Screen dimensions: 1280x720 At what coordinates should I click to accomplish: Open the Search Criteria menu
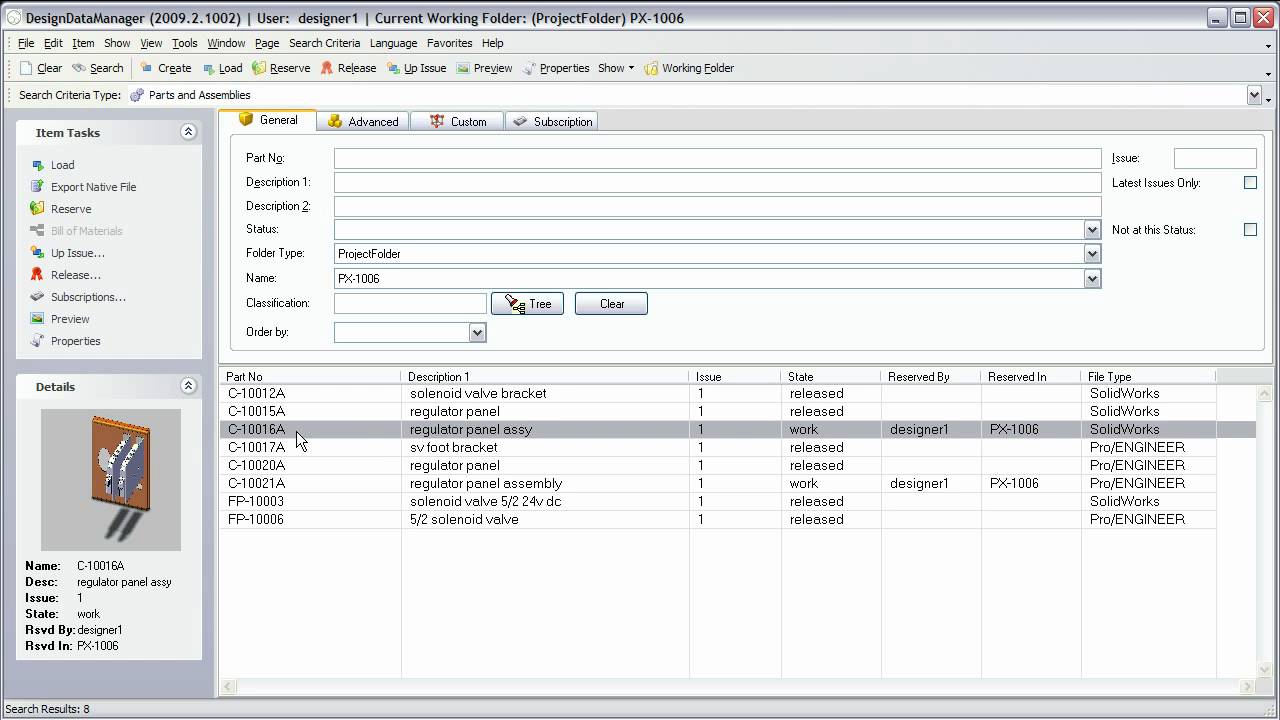click(x=324, y=43)
